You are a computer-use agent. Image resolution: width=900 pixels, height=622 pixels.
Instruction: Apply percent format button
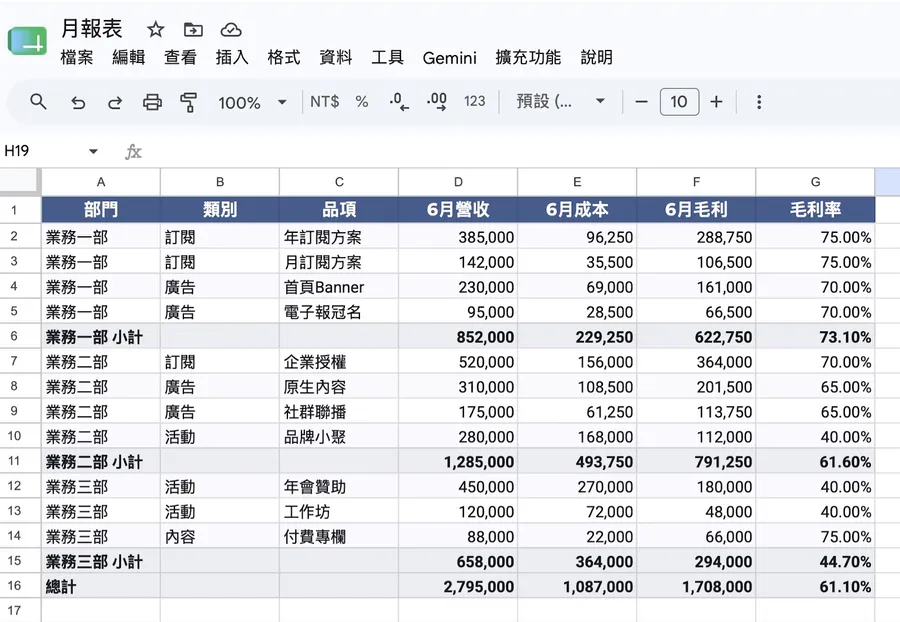[362, 102]
